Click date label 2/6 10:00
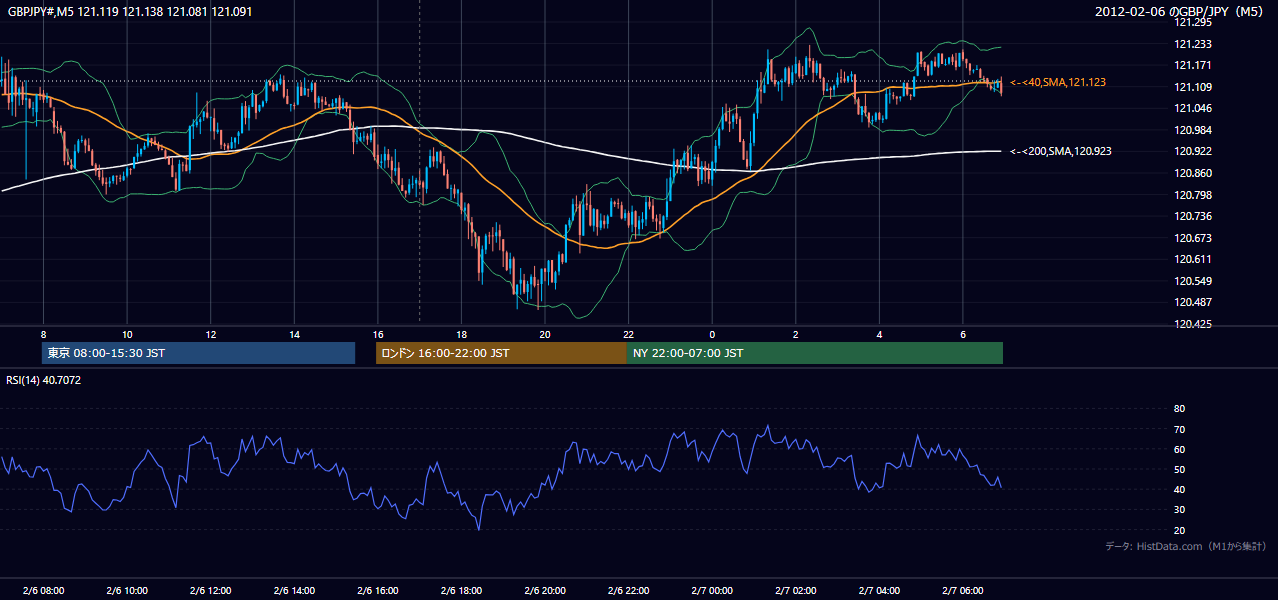Viewport: 1278px width, 600px height. [127, 591]
